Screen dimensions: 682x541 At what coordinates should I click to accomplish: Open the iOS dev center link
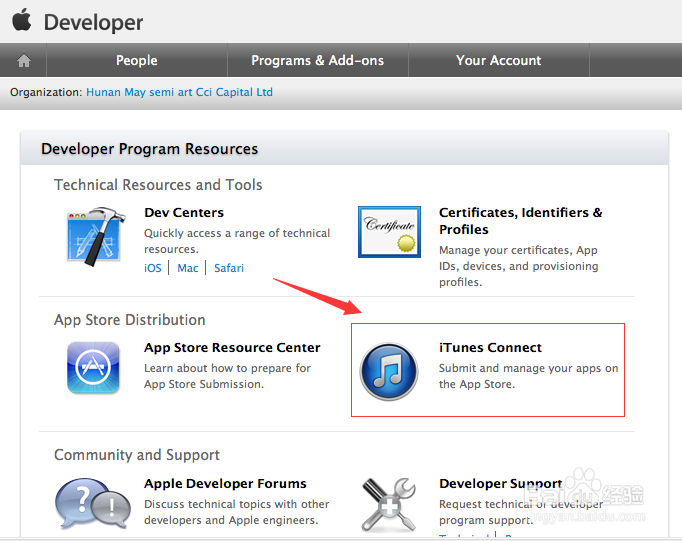coord(153,268)
